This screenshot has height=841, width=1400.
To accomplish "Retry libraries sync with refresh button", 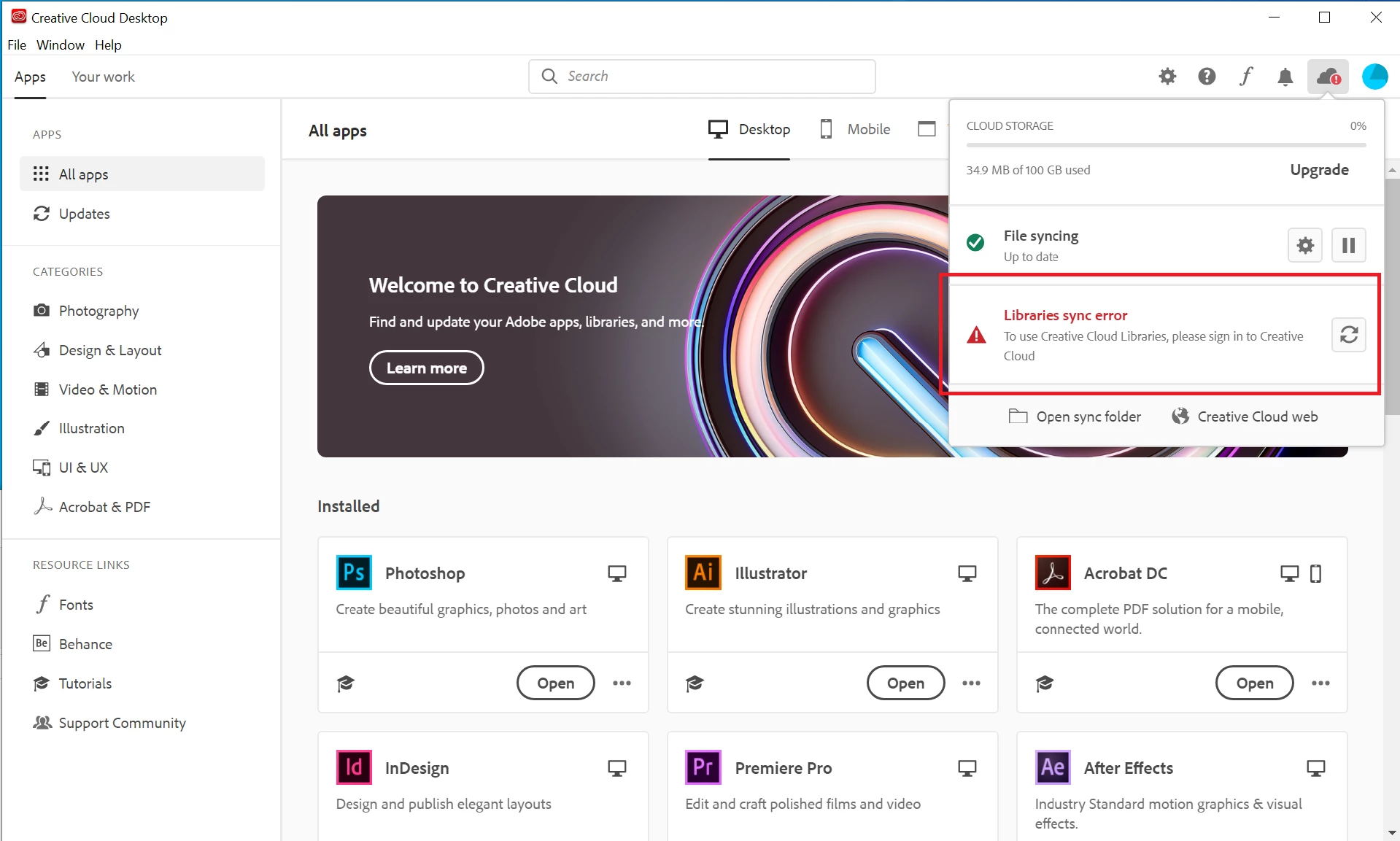I will point(1348,335).
